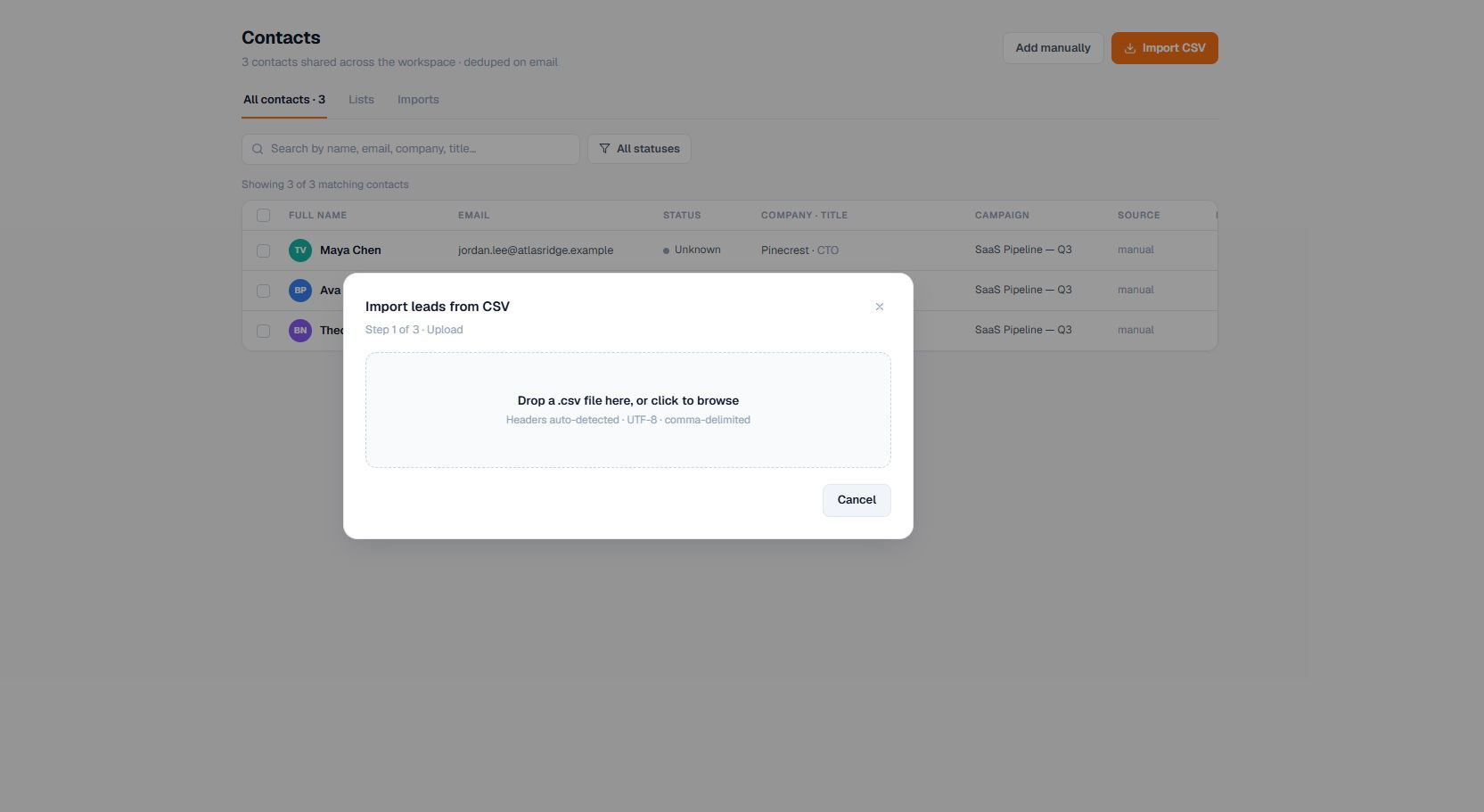The width and height of the screenshot is (1484, 812).
Task: Click the funnel filter icon
Action: [x=604, y=149]
